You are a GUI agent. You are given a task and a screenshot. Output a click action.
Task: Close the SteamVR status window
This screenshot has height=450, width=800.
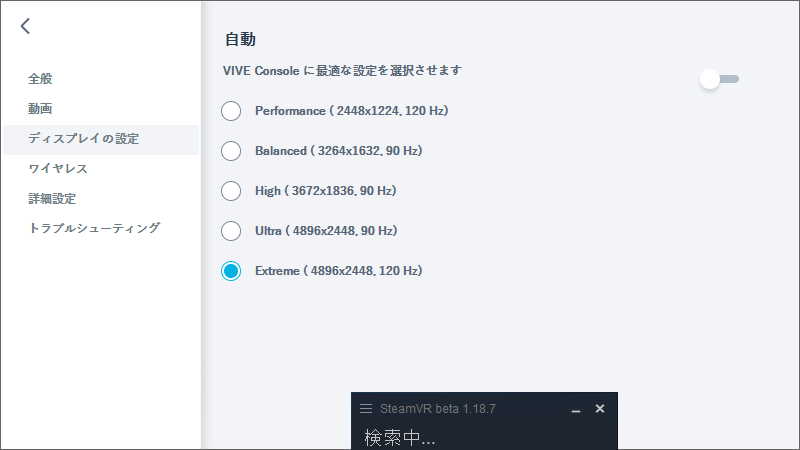pyautogui.click(x=600, y=409)
